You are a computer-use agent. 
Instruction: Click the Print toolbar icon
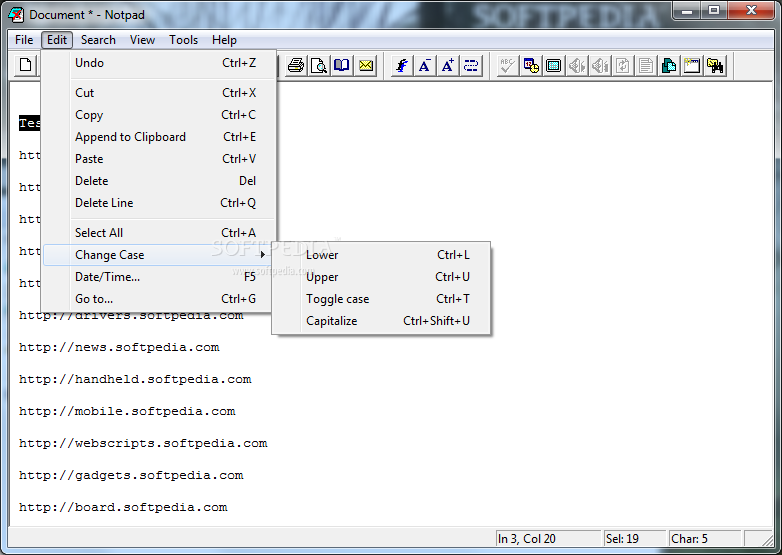pyautogui.click(x=296, y=65)
